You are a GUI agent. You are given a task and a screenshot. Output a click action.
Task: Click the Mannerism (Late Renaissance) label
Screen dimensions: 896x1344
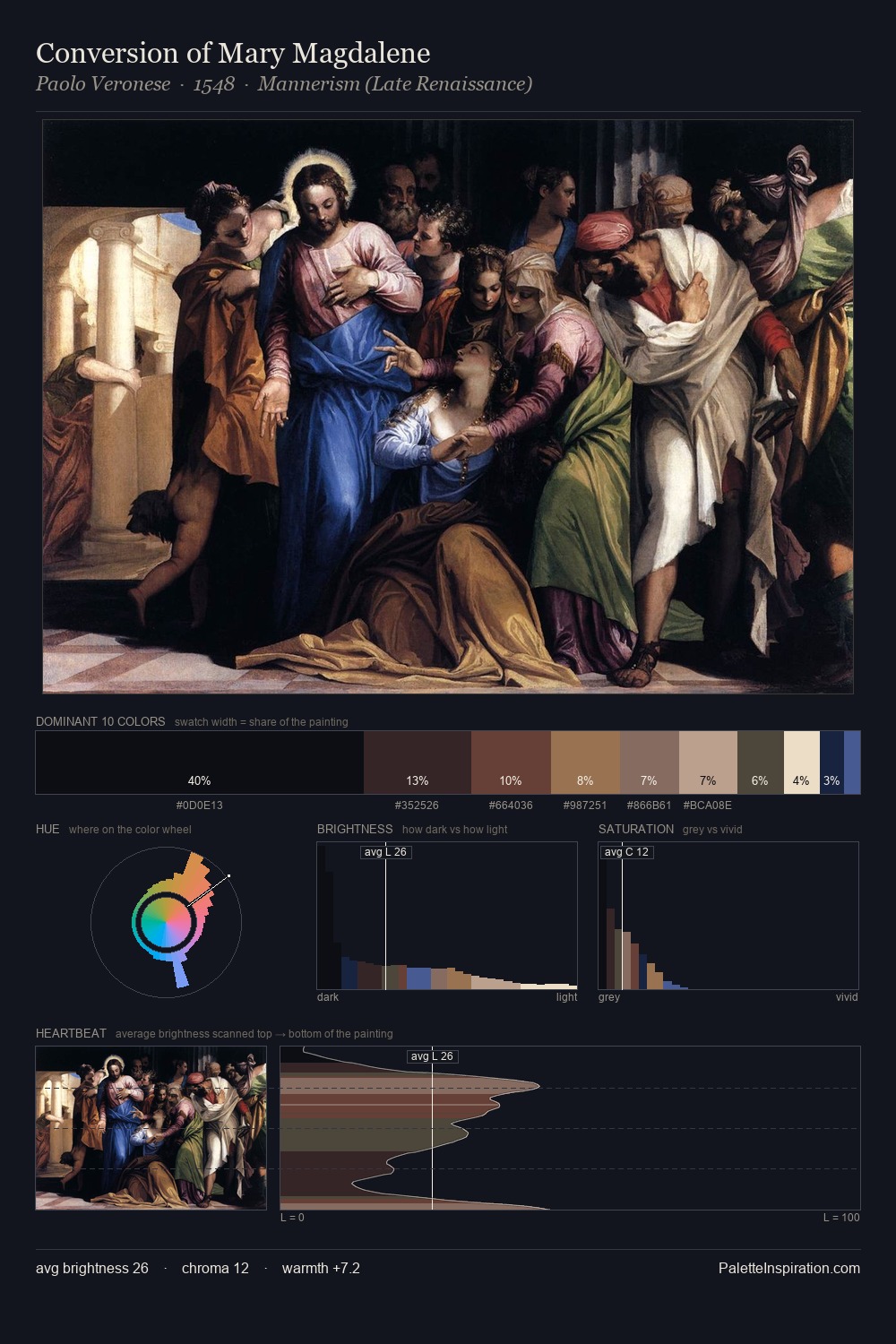395,84
